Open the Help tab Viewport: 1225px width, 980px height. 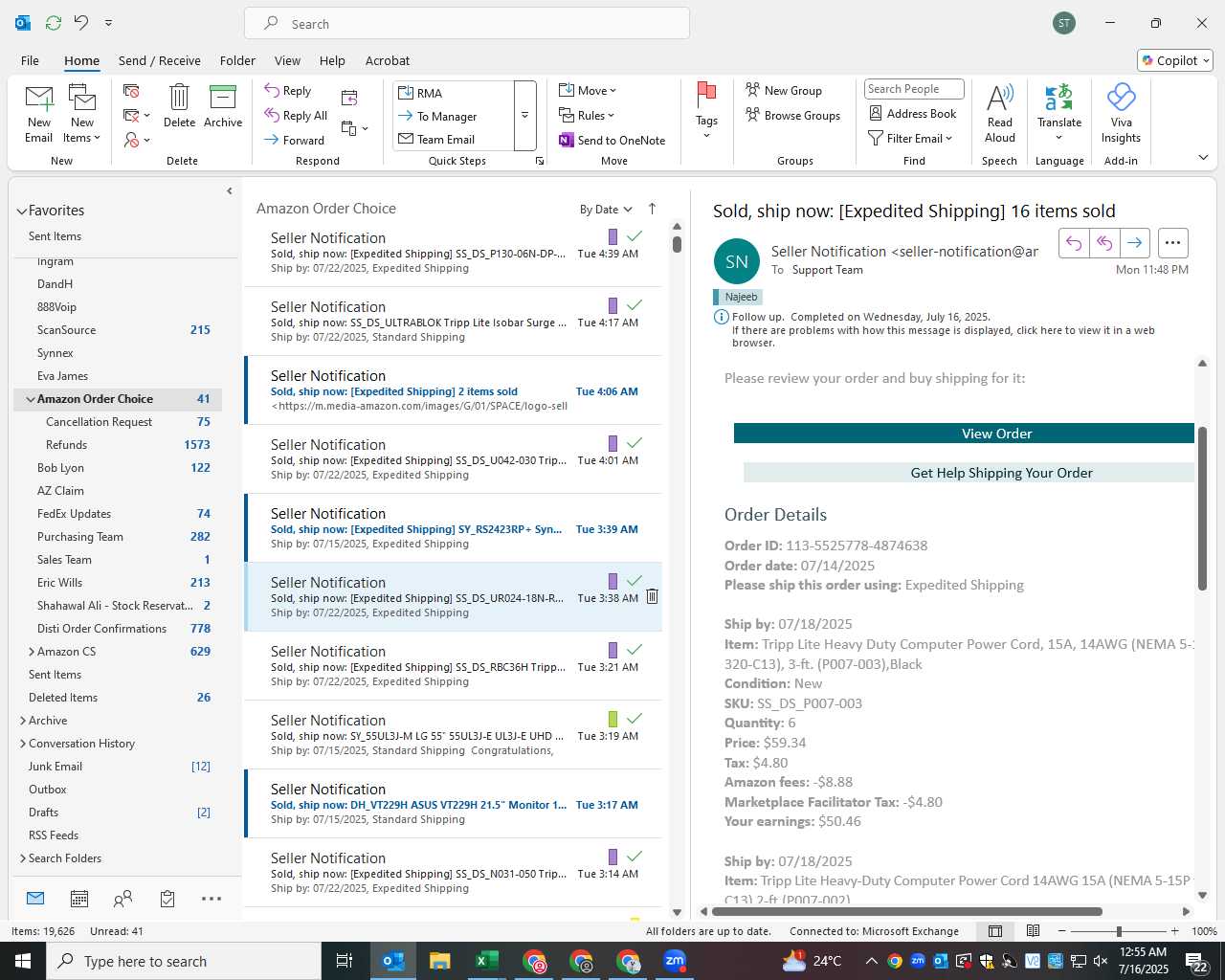(332, 60)
